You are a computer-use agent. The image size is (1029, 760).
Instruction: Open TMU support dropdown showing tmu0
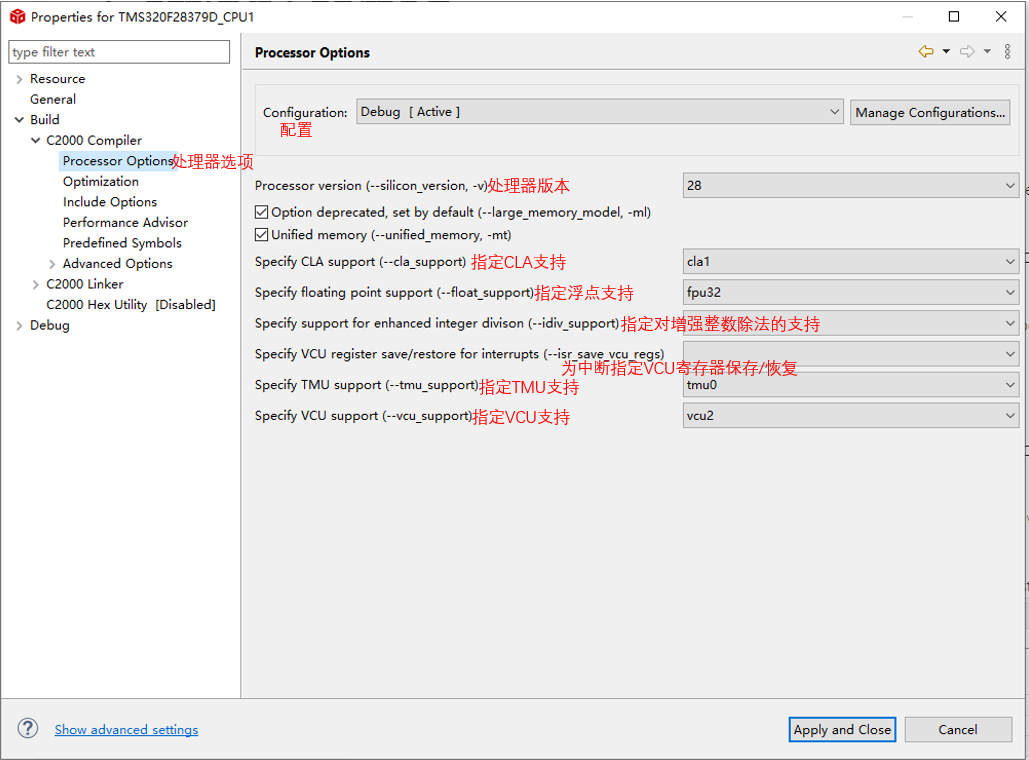pos(850,385)
